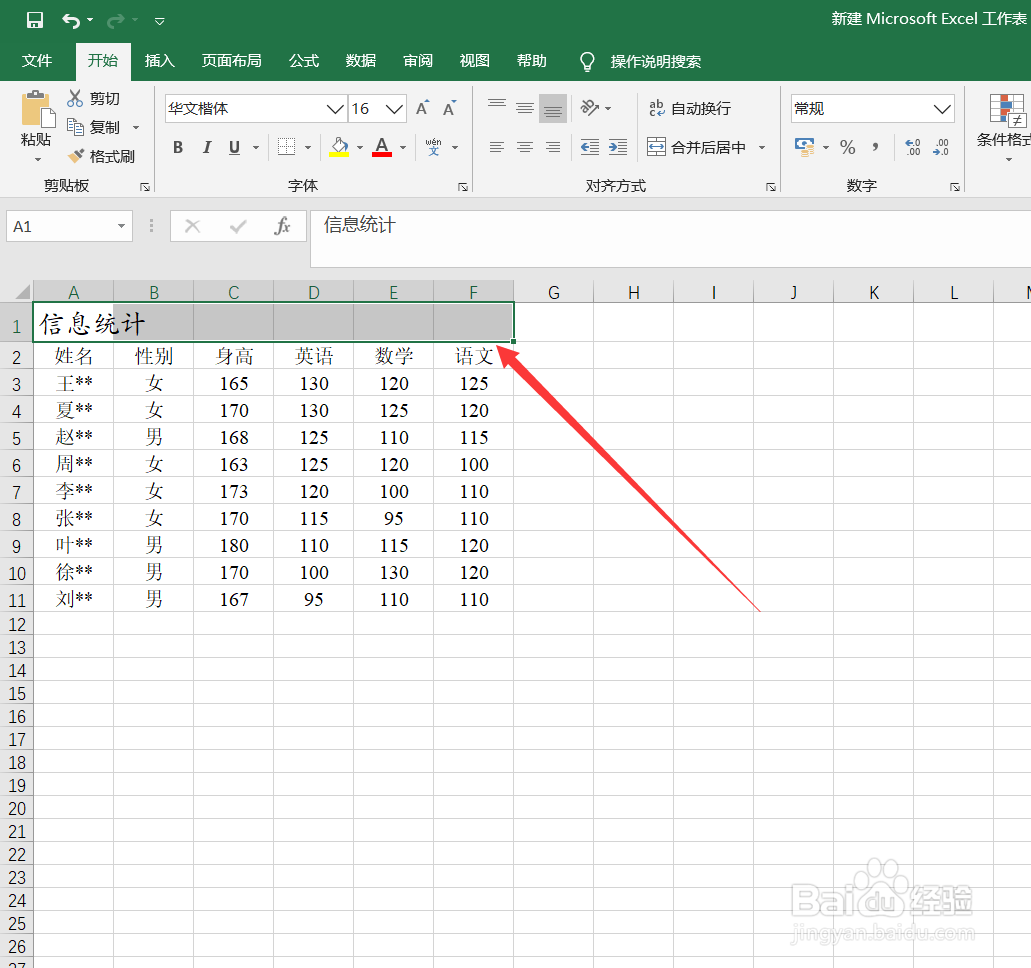The image size is (1031, 968).
Task: Open the 对齐方式 dialog launcher
Action: coord(771,187)
